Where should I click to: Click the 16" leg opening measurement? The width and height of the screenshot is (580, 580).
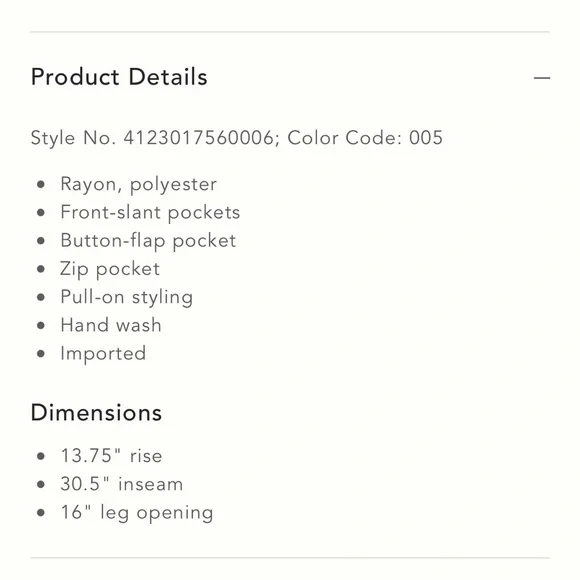click(136, 513)
